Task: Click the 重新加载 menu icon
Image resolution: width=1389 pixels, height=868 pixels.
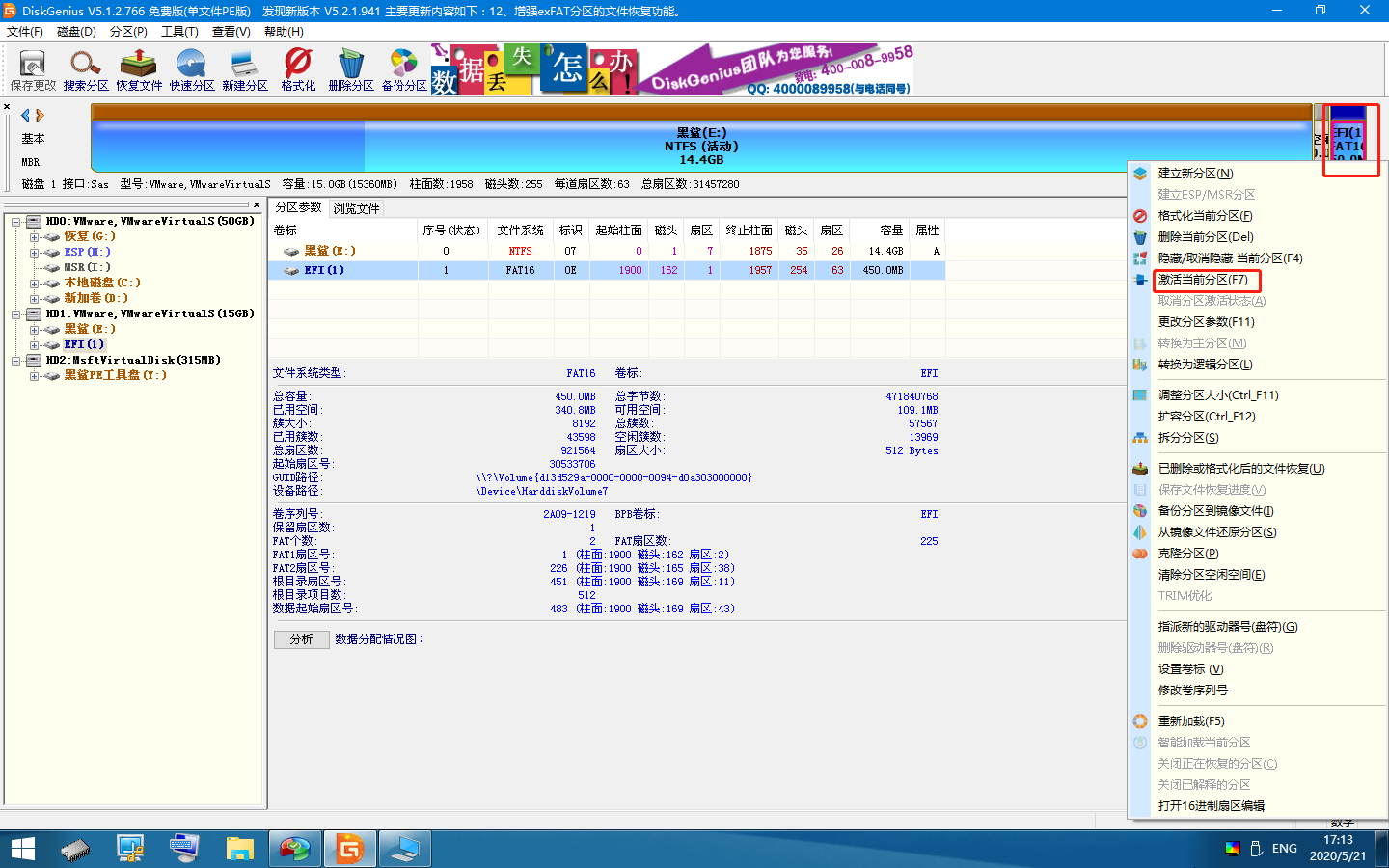Action: (1140, 721)
